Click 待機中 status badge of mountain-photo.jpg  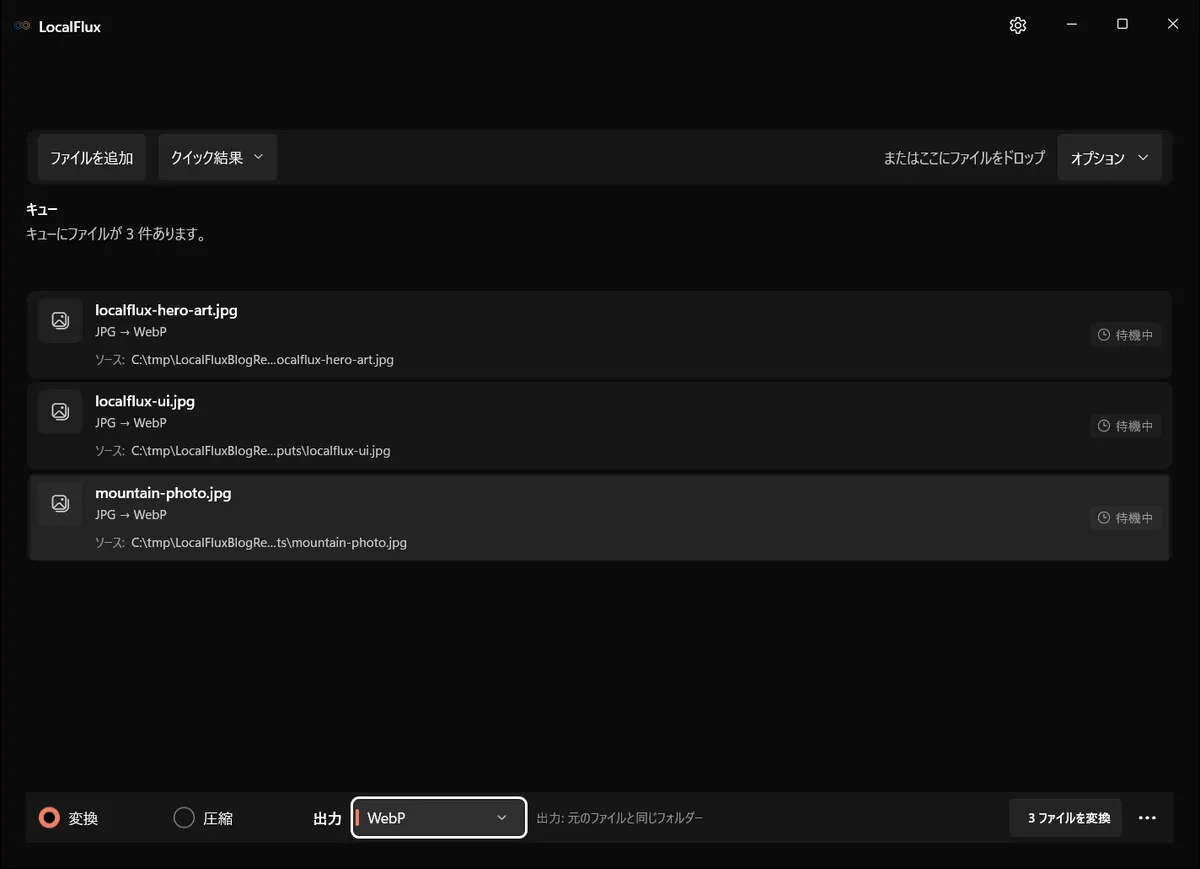[x=1125, y=518]
